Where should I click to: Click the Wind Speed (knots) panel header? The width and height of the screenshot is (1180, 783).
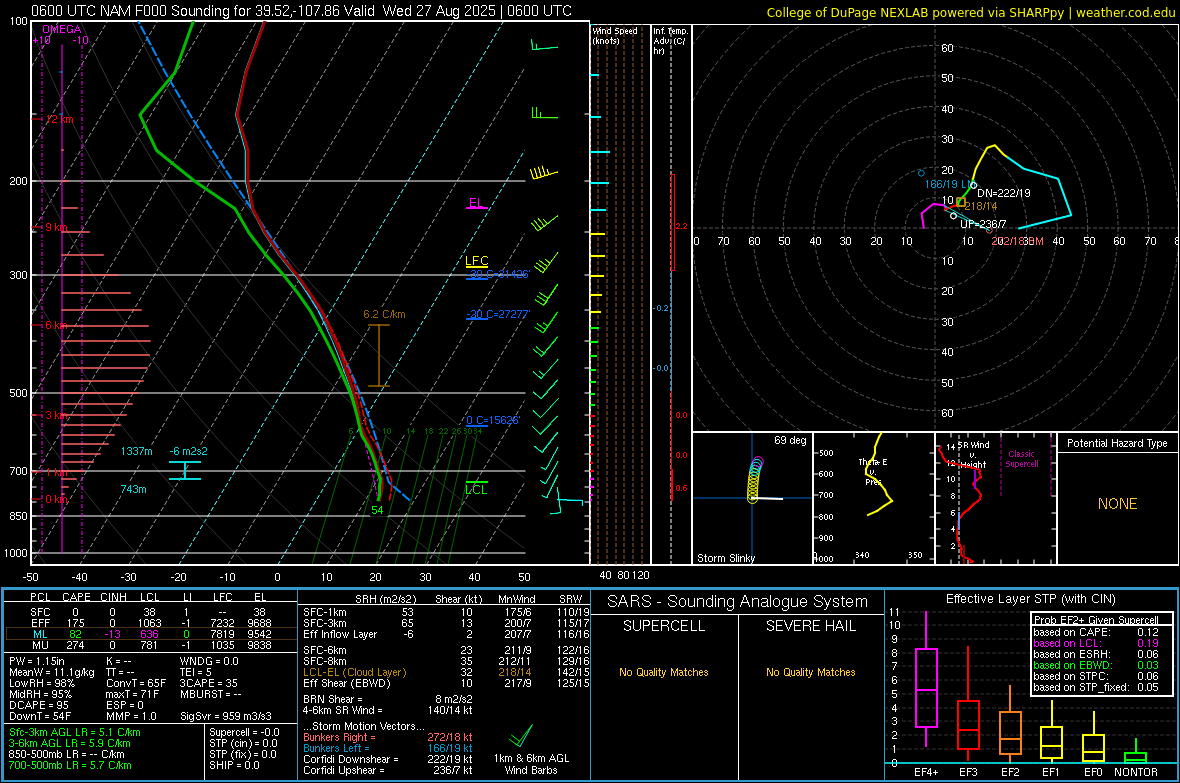tap(615, 35)
